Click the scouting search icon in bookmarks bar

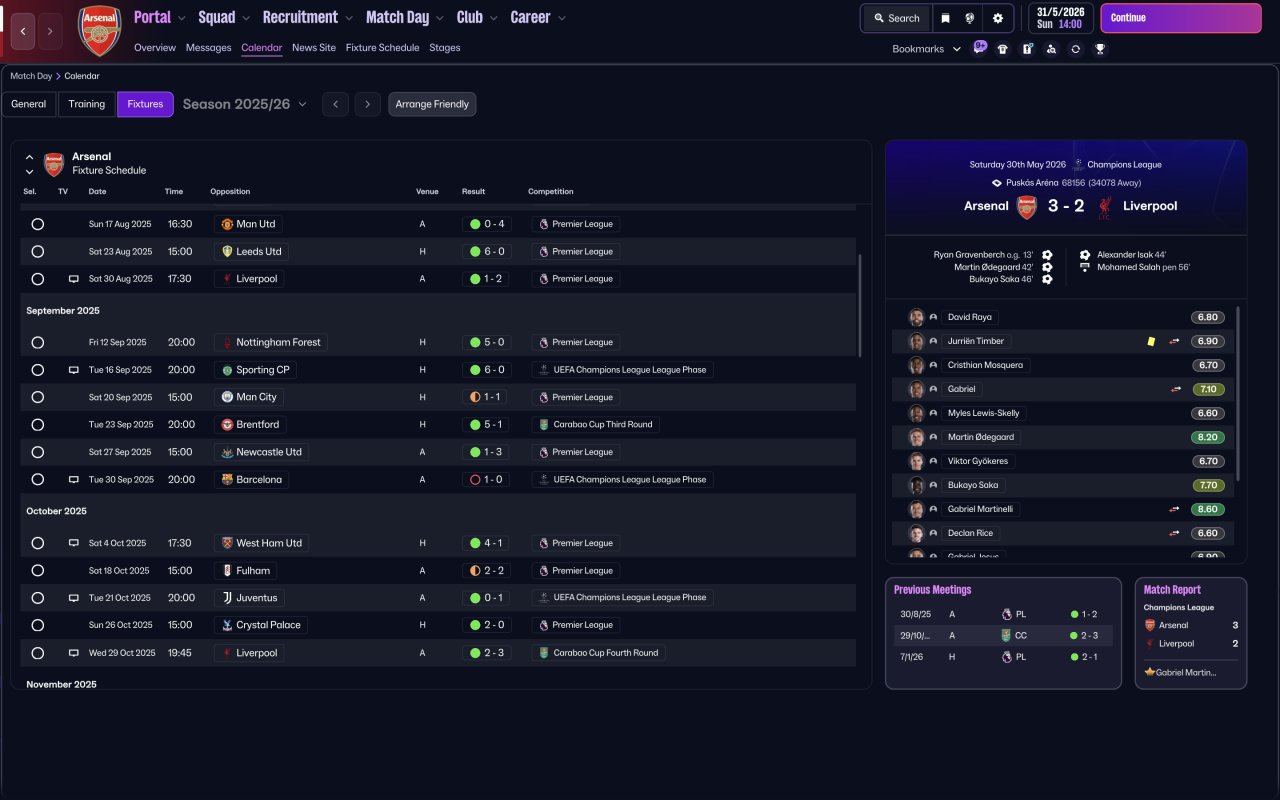1051,49
